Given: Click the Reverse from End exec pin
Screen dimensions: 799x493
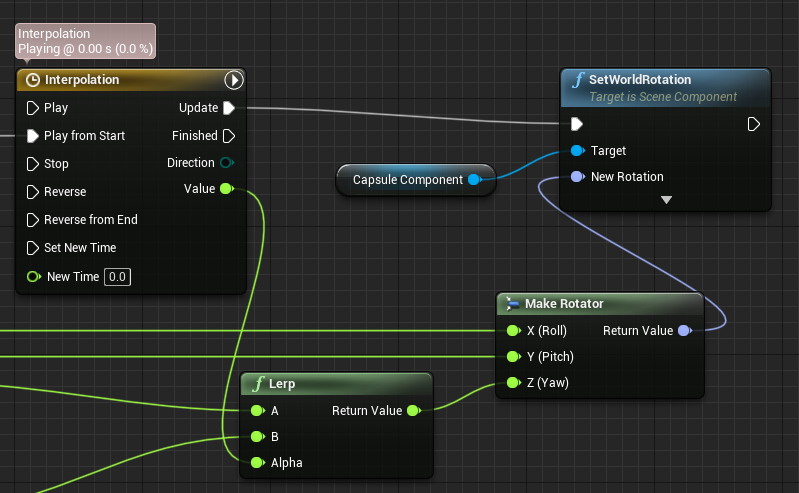Looking at the screenshot, I should (x=33, y=220).
